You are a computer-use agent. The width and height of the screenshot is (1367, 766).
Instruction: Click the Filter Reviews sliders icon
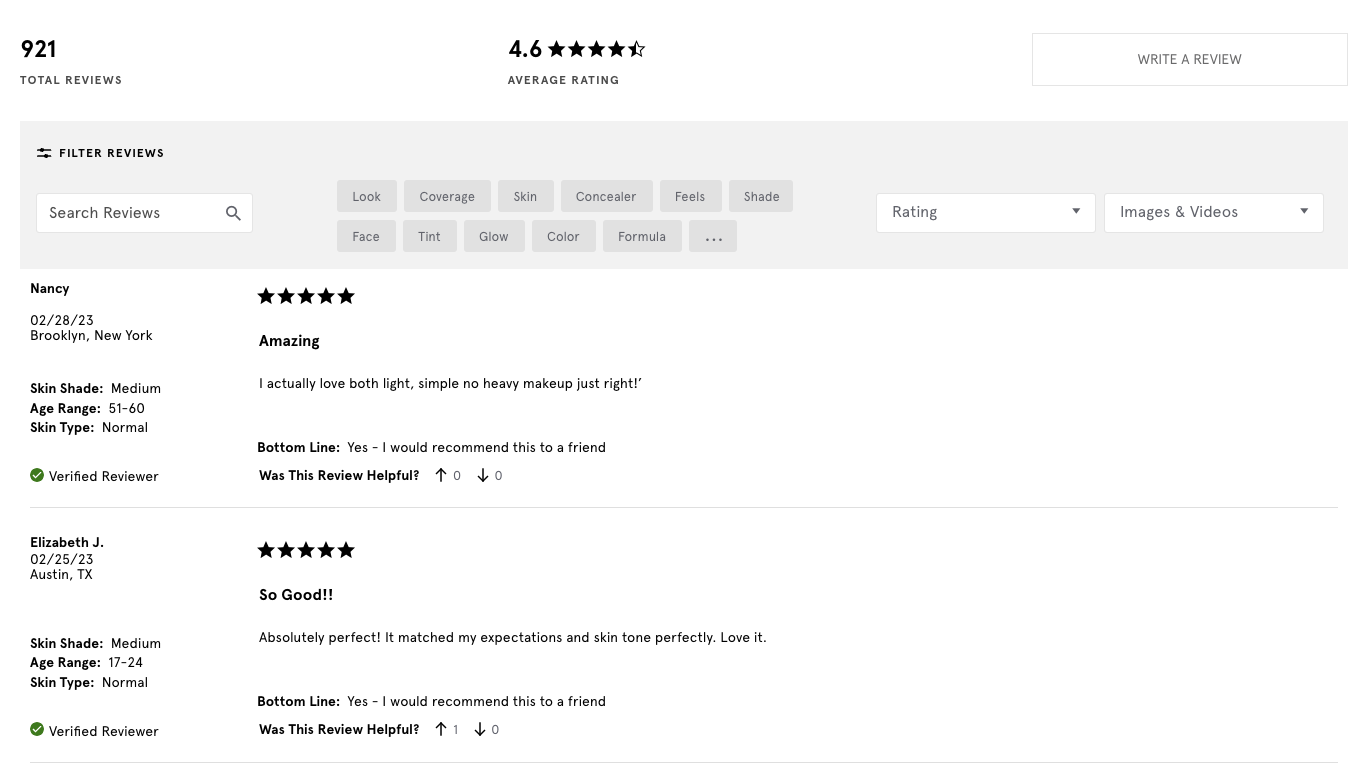coord(44,153)
